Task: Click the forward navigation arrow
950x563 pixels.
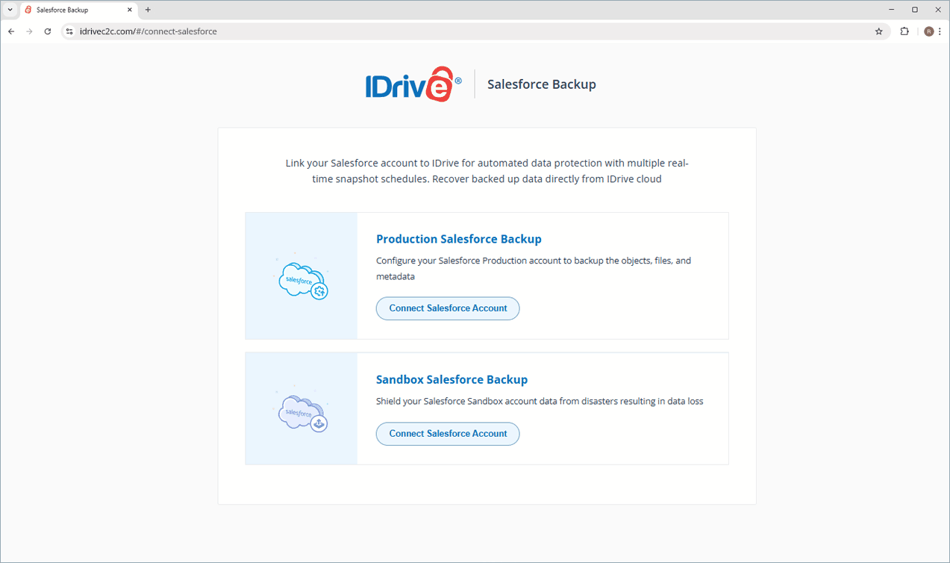Action: (x=29, y=31)
